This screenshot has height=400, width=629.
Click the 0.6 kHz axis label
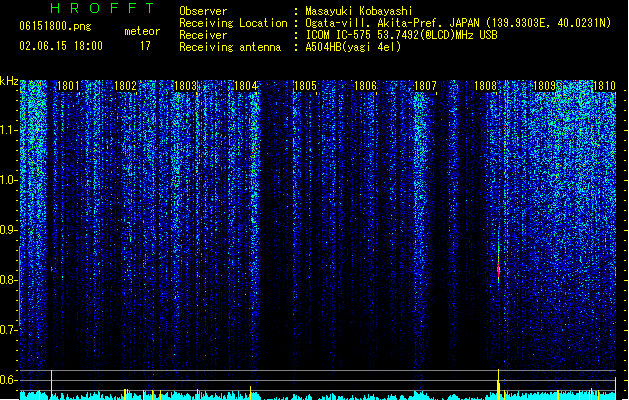8,380
